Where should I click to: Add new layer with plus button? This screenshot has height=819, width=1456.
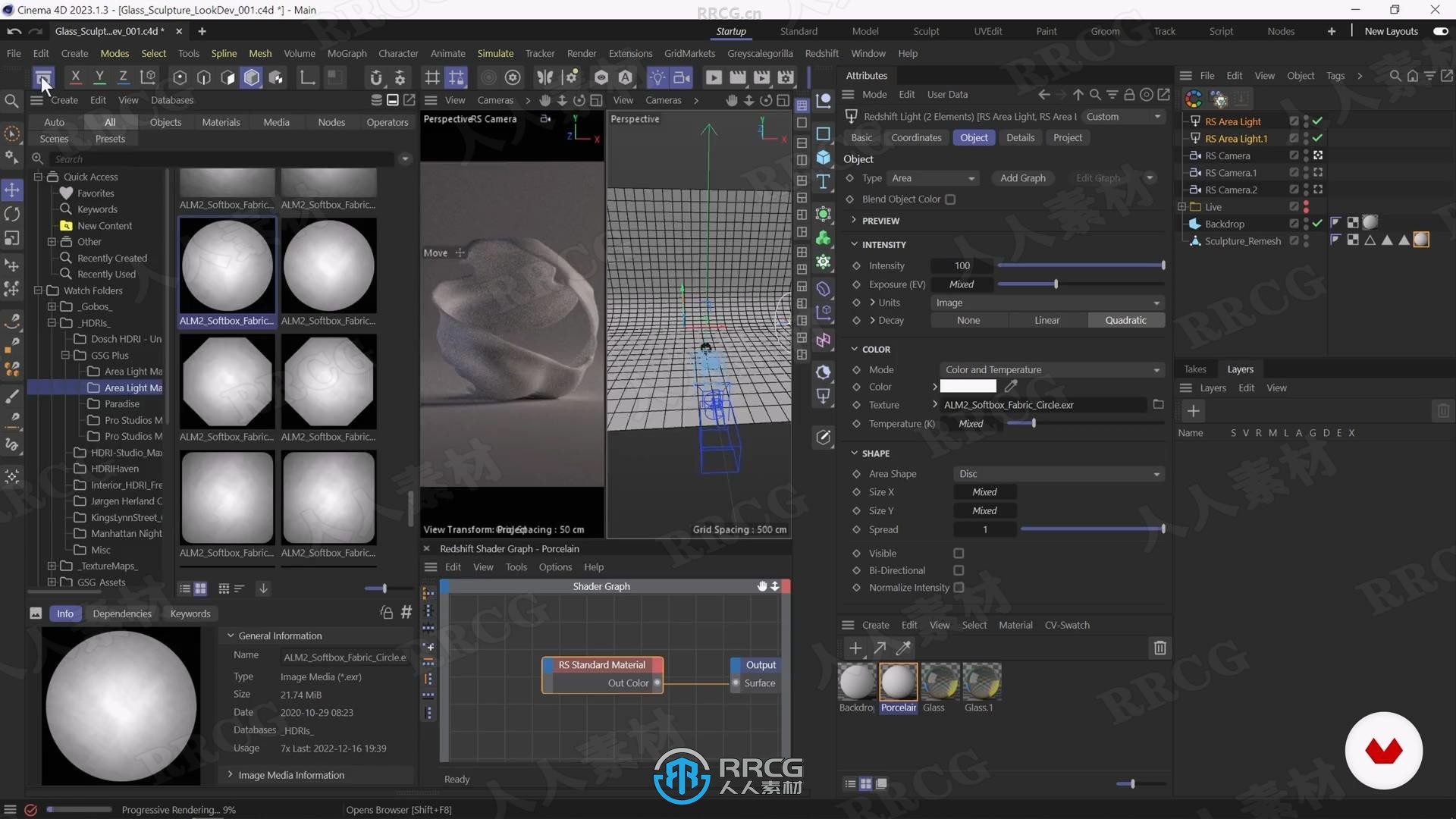coord(1193,411)
